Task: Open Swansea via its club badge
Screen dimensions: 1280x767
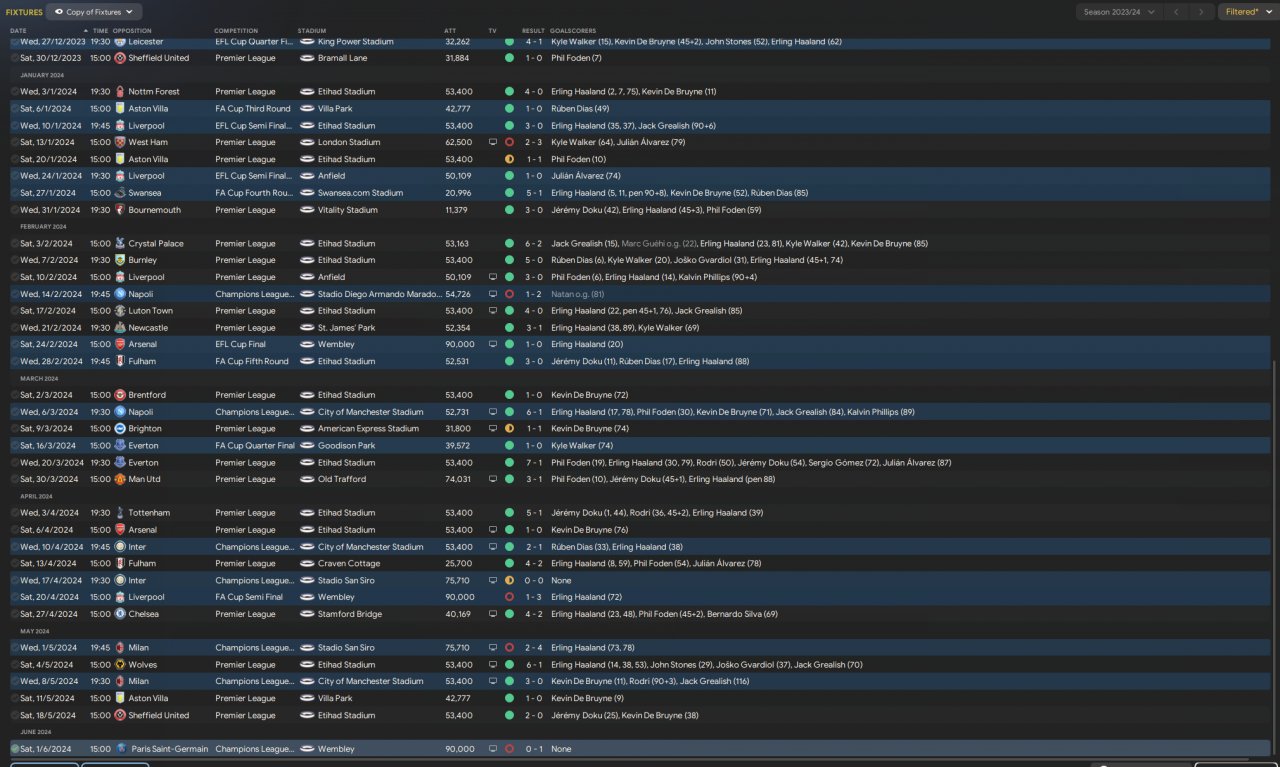Action: coord(120,193)
